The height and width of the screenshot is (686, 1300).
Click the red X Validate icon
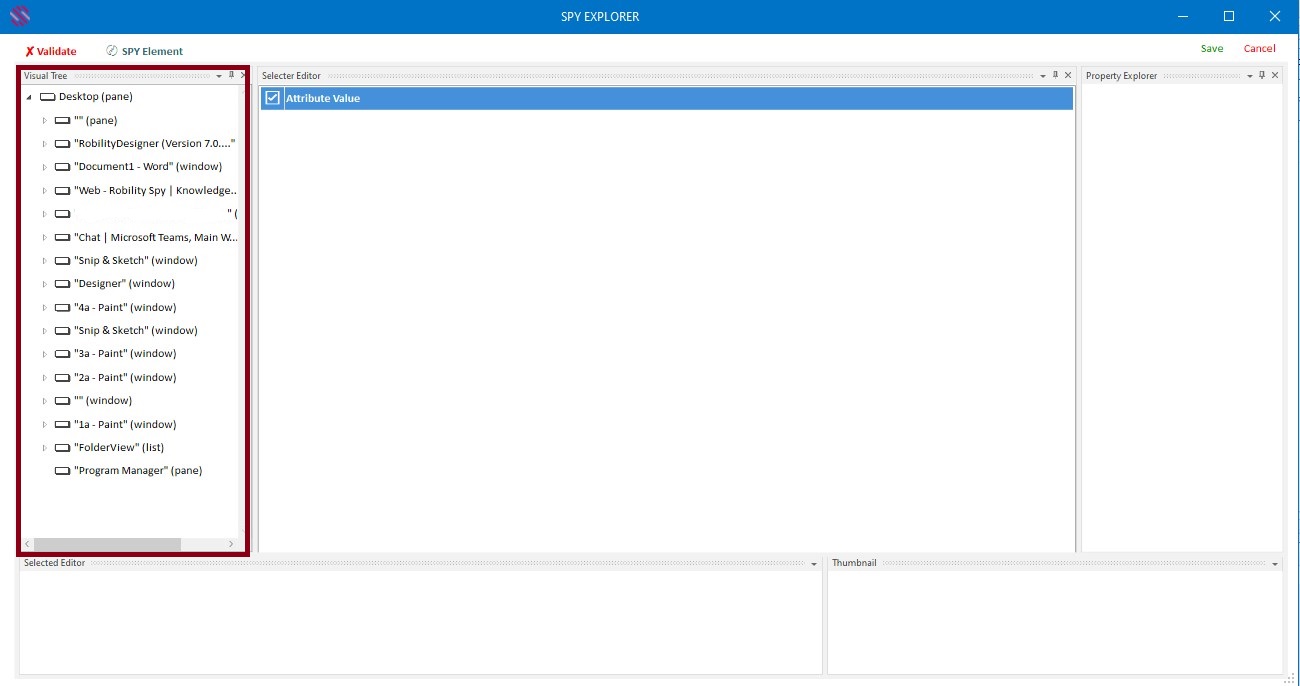pyautogui.click(x=30, y=51)
